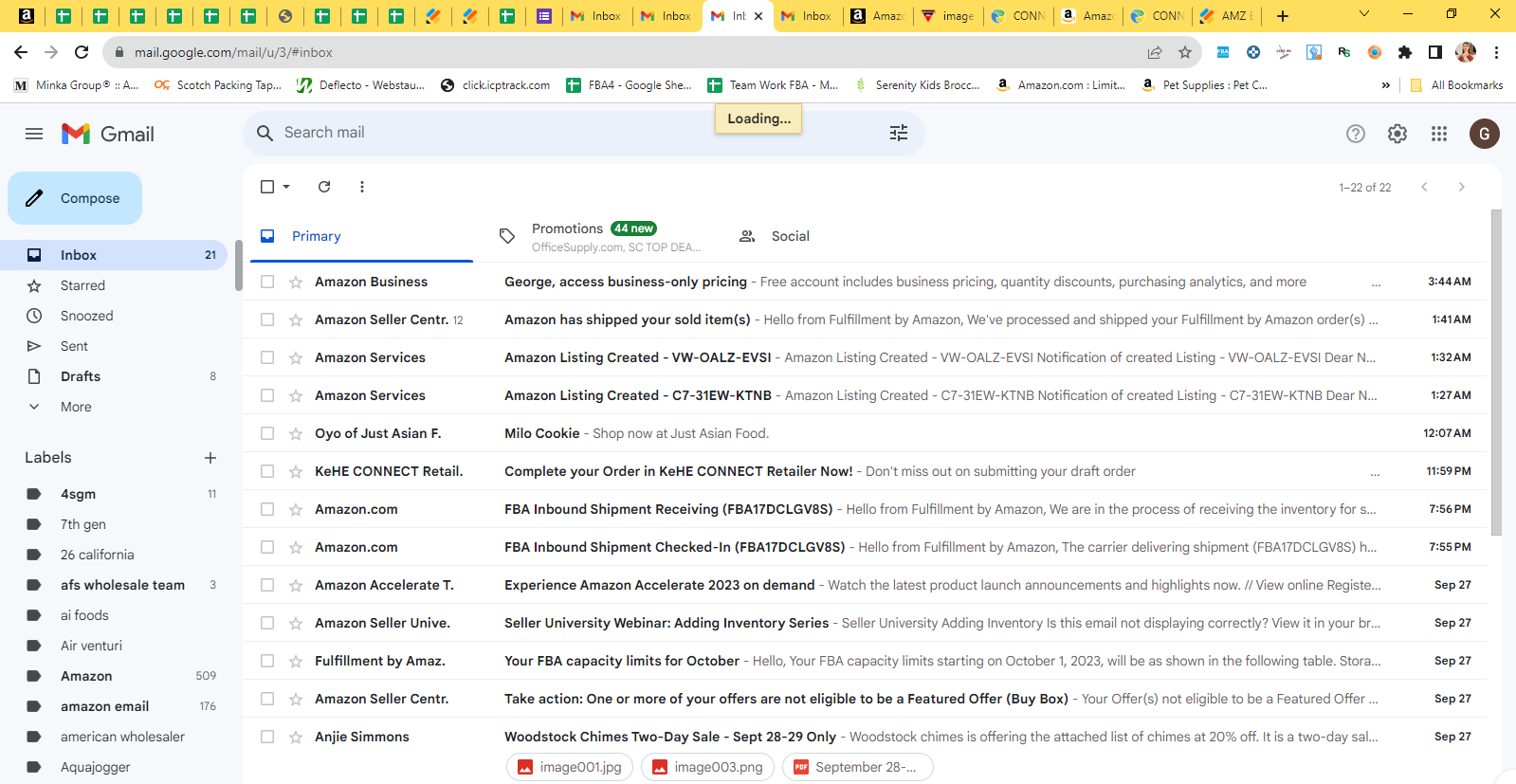
Task: Open the image001.jpg attachment
Action: point(571,767)
